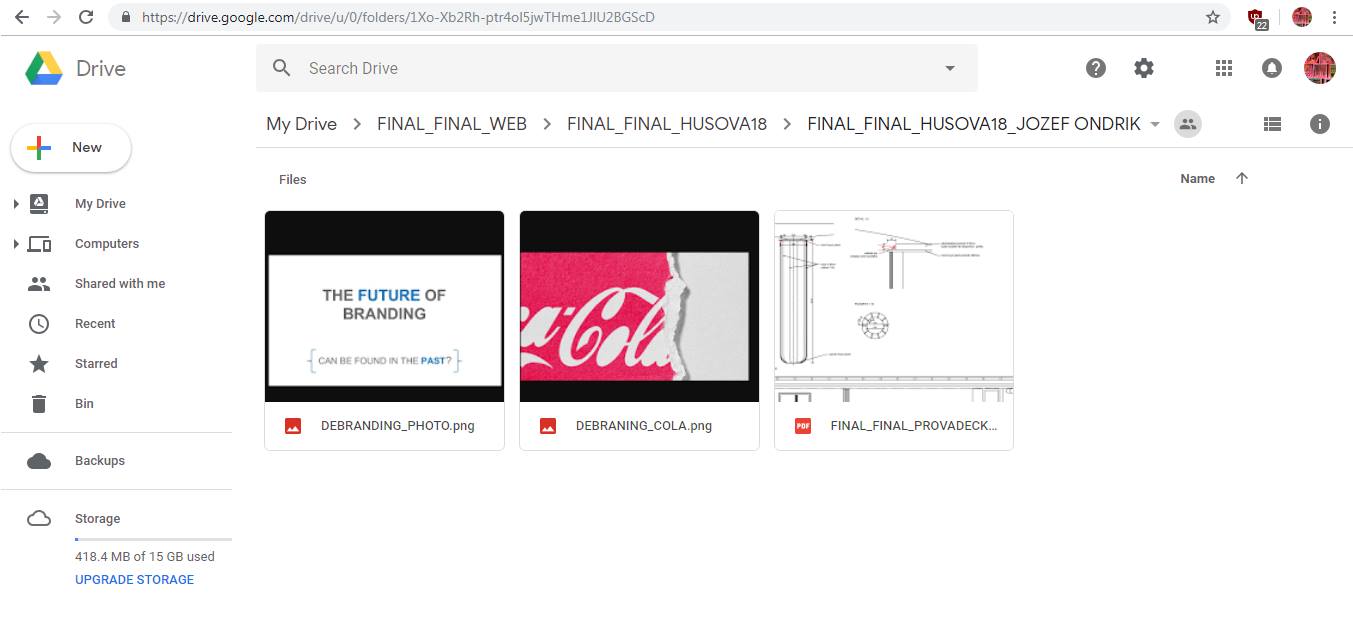Click the search magnifier icon
Viewport: 1353px width, 640px height.
coord(282,68)
